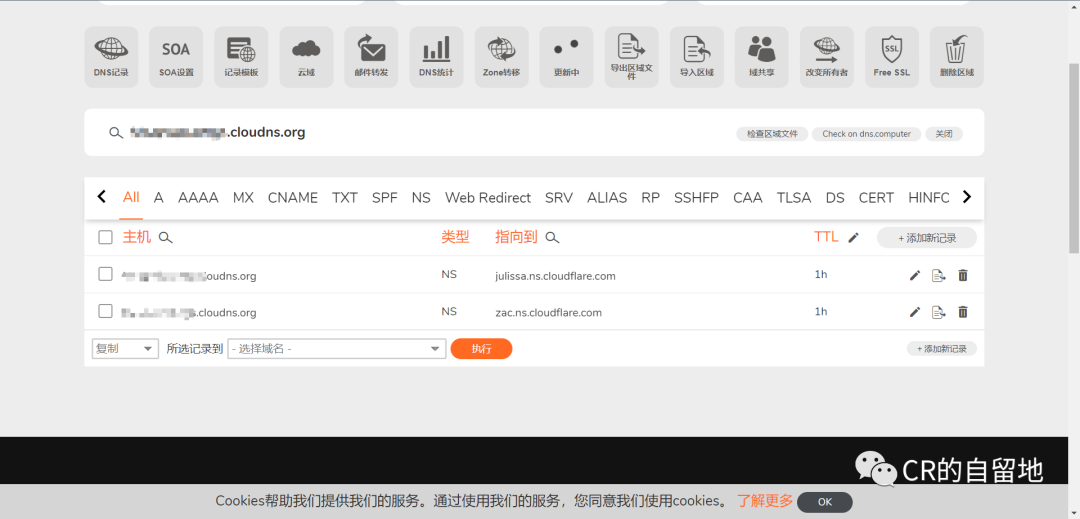The width and height of the screenshot is (1080, 519).
Task: Delete the zac.ns.cloudflare.com record
Action: click(963, 312)
